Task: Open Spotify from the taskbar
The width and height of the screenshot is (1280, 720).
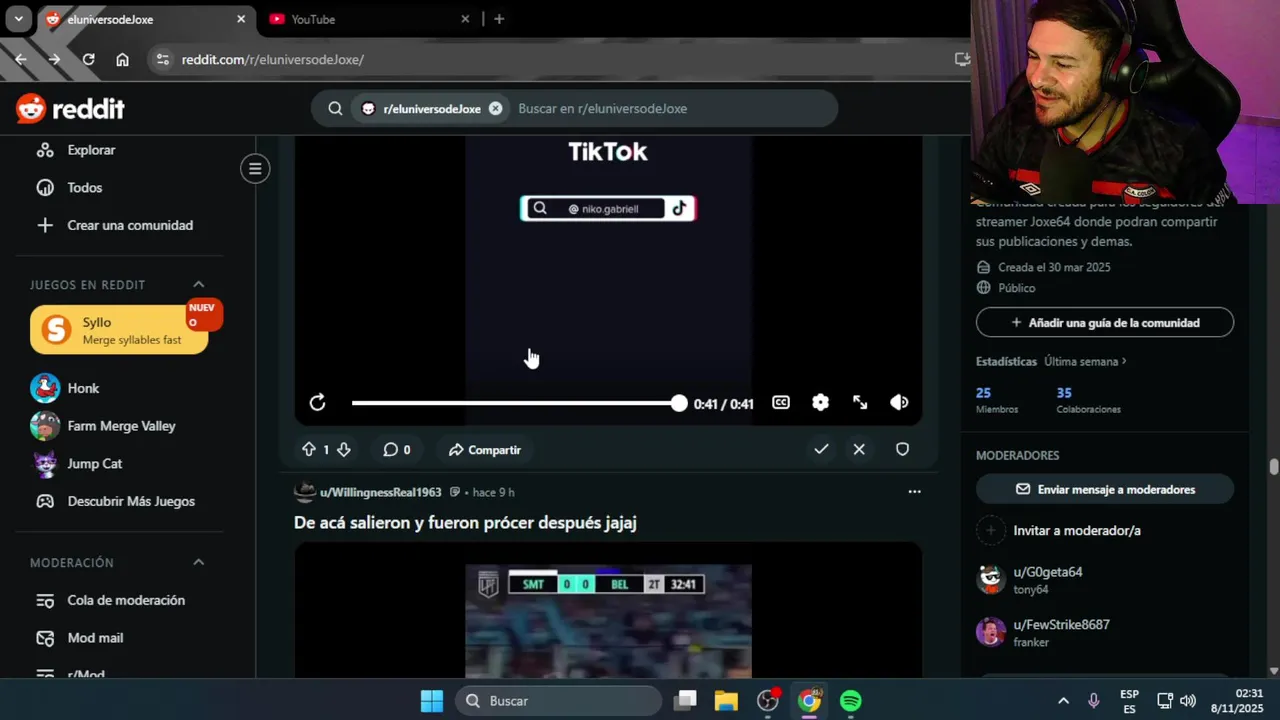Action: coord(851,701)
